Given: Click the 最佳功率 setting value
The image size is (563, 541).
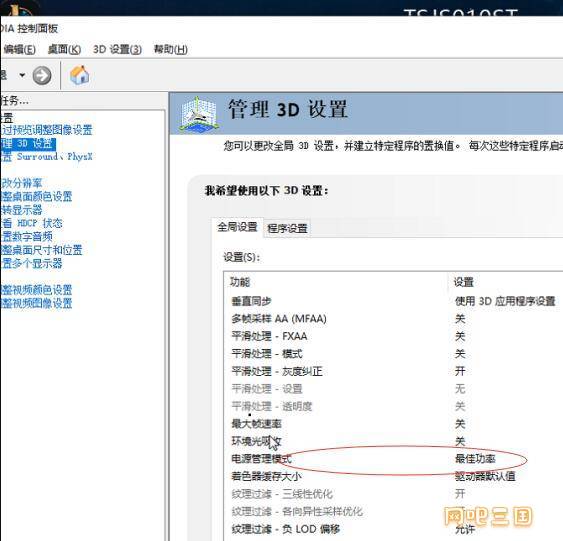Looking at the screenshot, I should [475, 459].
